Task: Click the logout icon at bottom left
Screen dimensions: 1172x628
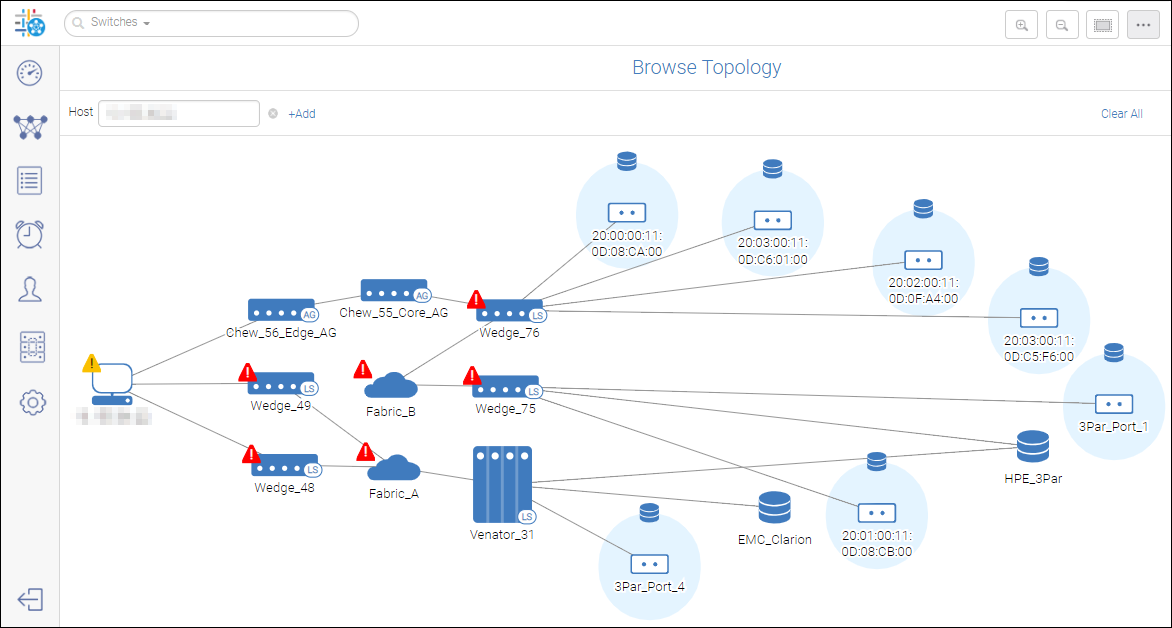Action: (x=30, y=599)
